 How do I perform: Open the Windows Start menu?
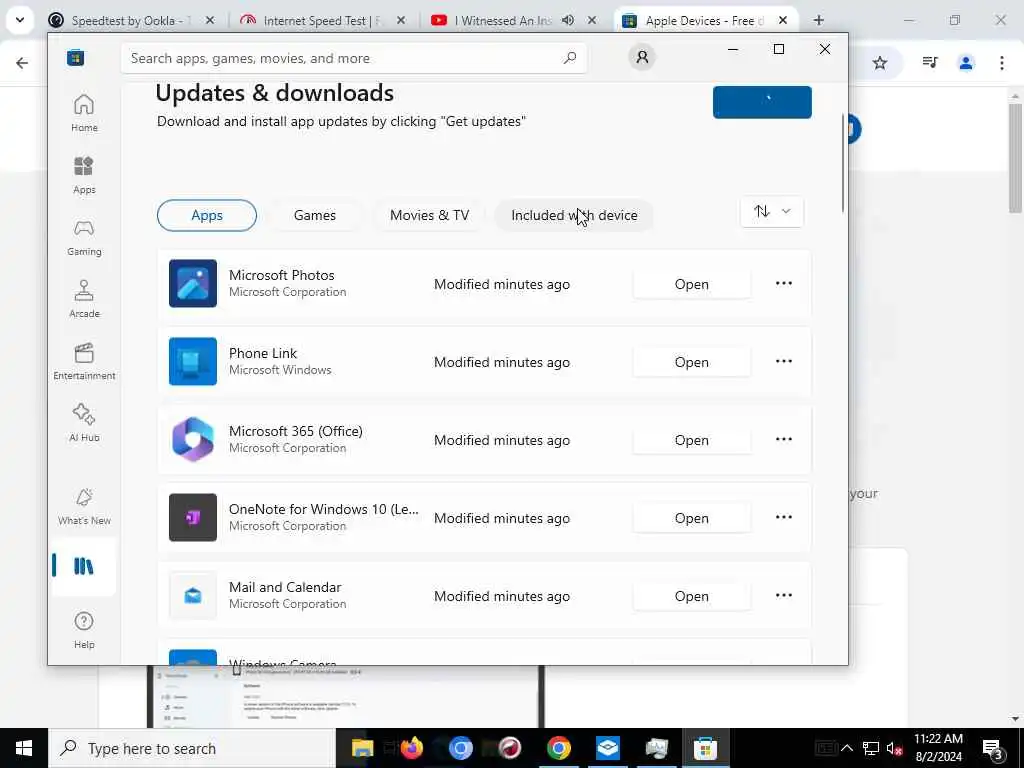pos(24,748)
